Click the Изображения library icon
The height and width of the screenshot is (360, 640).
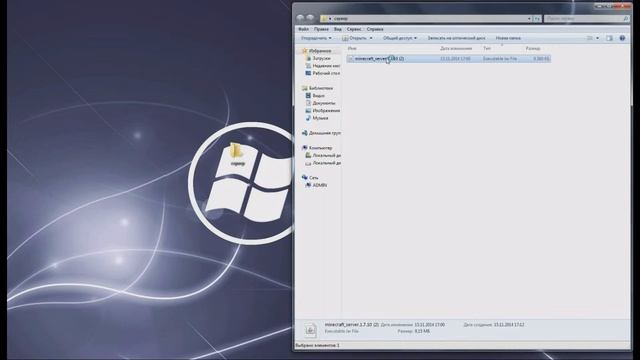(x=309, y=111)
